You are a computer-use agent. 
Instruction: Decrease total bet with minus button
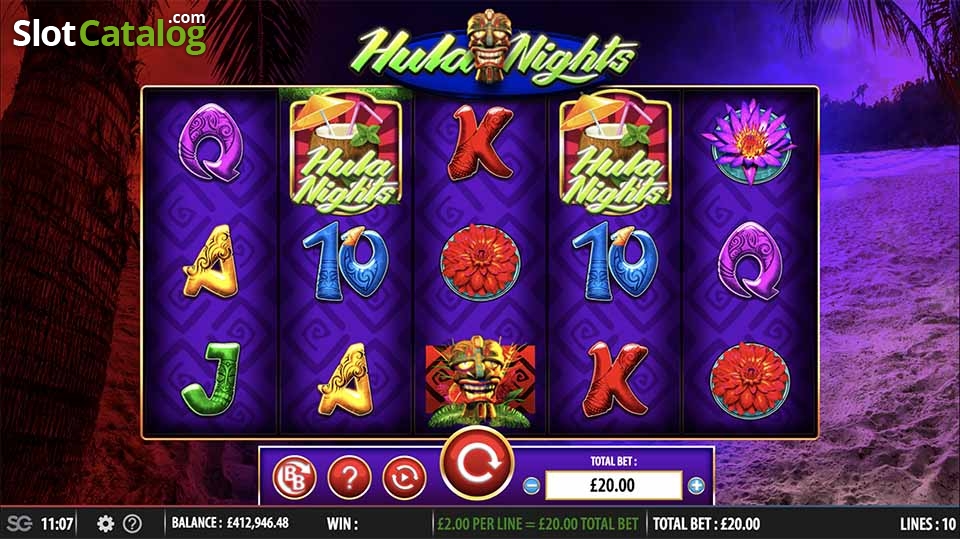(x=531, y=486)
